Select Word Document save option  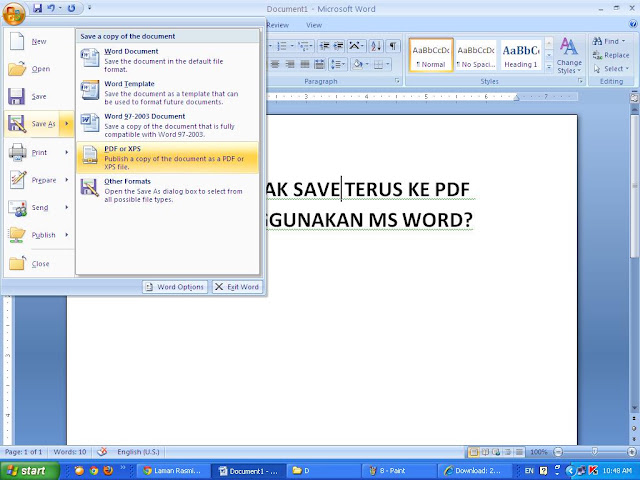click(167, 60)
